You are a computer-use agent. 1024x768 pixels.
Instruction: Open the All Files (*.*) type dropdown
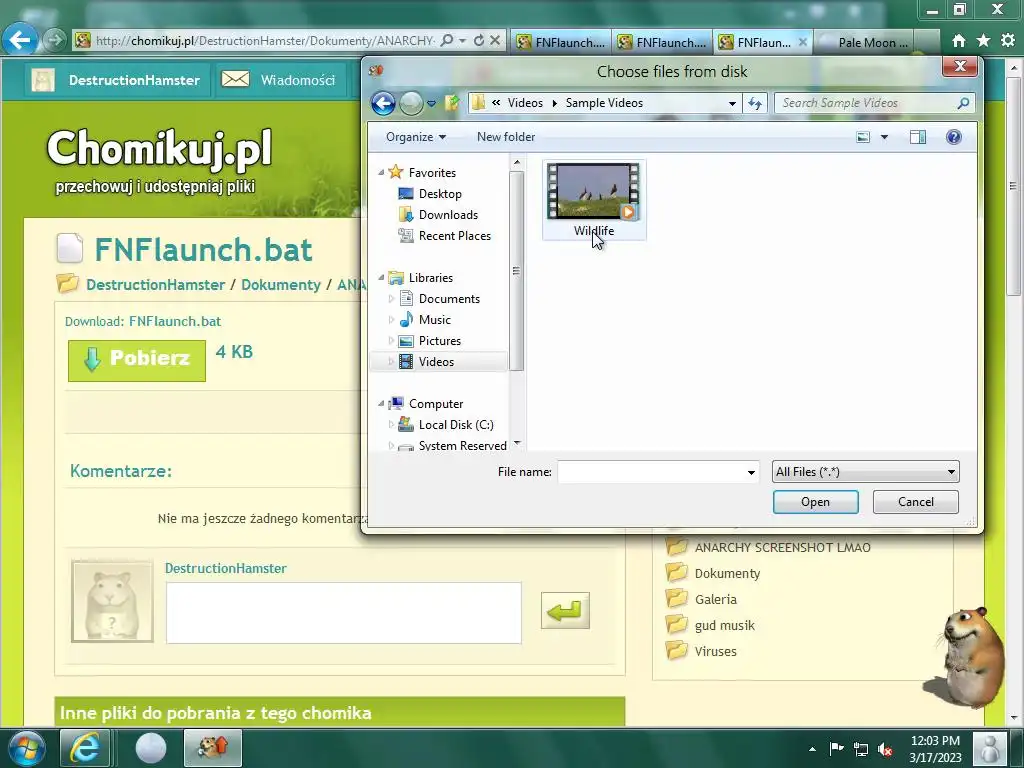pyautogui.click(x=865, y=472)
